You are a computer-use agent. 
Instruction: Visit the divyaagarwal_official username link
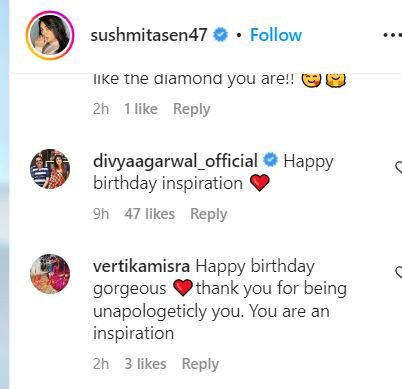coord(175,161)
